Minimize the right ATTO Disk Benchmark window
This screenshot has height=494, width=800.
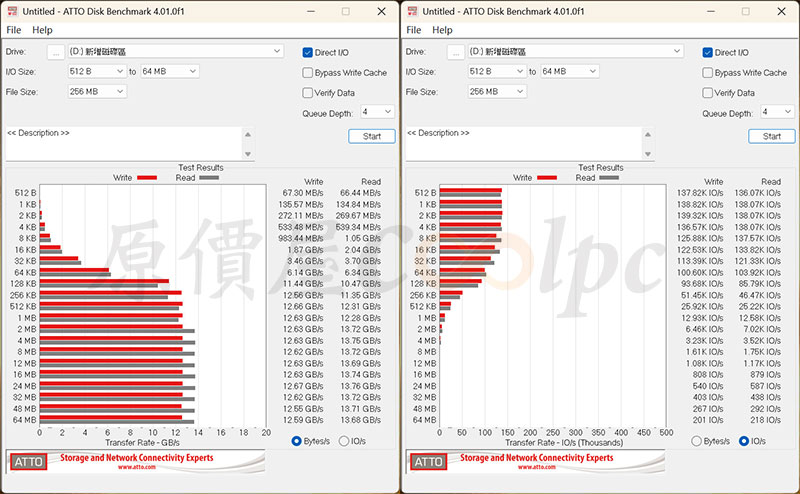coord(711,11)
